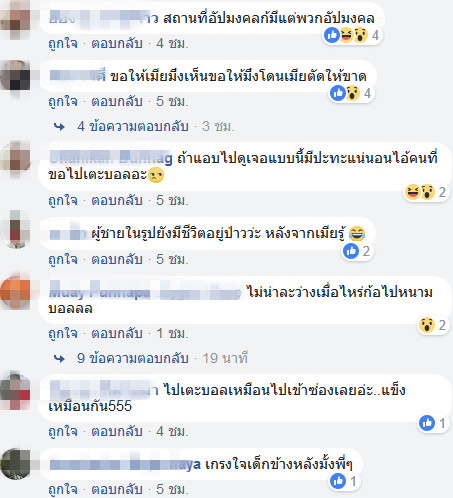Click the haha emoji on first comment reactions

pyautogui.click(x=346, y=35)
